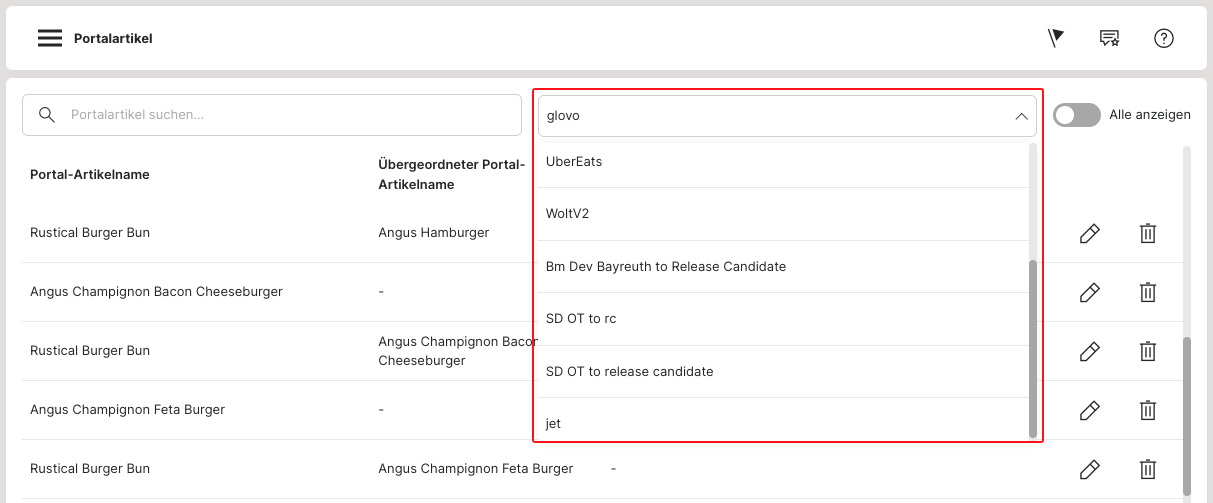This screenshot has height=503, width=1213.
Task: Choose WoltV2 in the portal list
Action: click(567, 214)
